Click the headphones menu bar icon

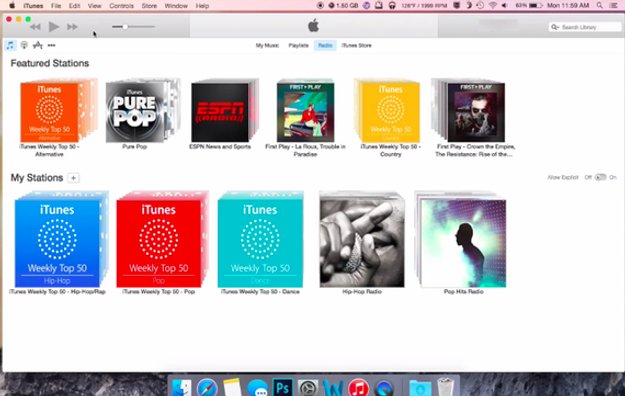tap(392, 6)
